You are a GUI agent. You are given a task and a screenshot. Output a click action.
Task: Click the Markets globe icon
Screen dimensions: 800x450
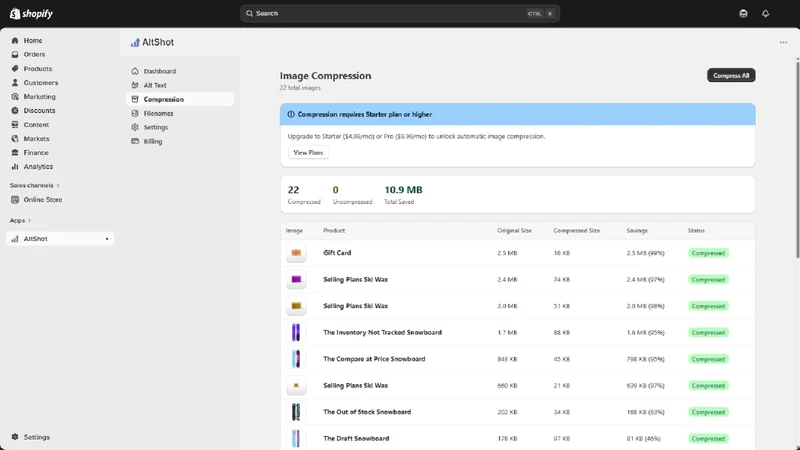click(15, 138)
